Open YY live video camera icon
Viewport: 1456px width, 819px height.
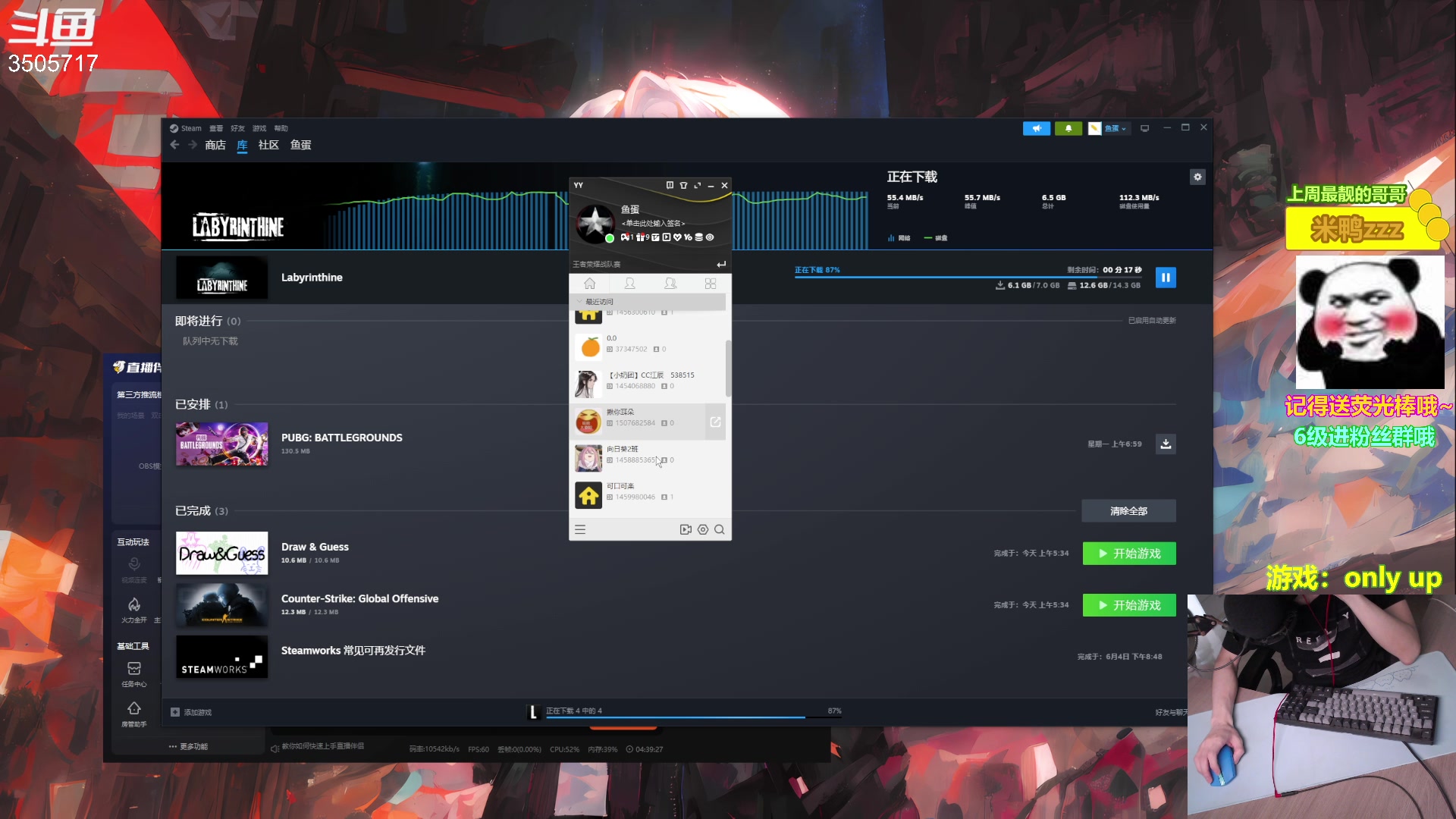(x=686, y=530)
